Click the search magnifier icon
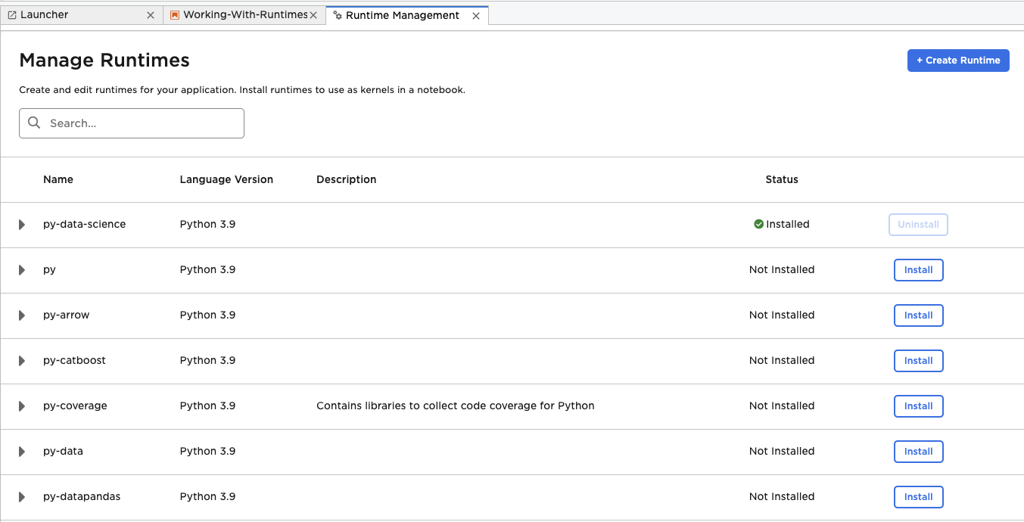The height and width of the screenshot is (522, 1024). tap(35, 123)
